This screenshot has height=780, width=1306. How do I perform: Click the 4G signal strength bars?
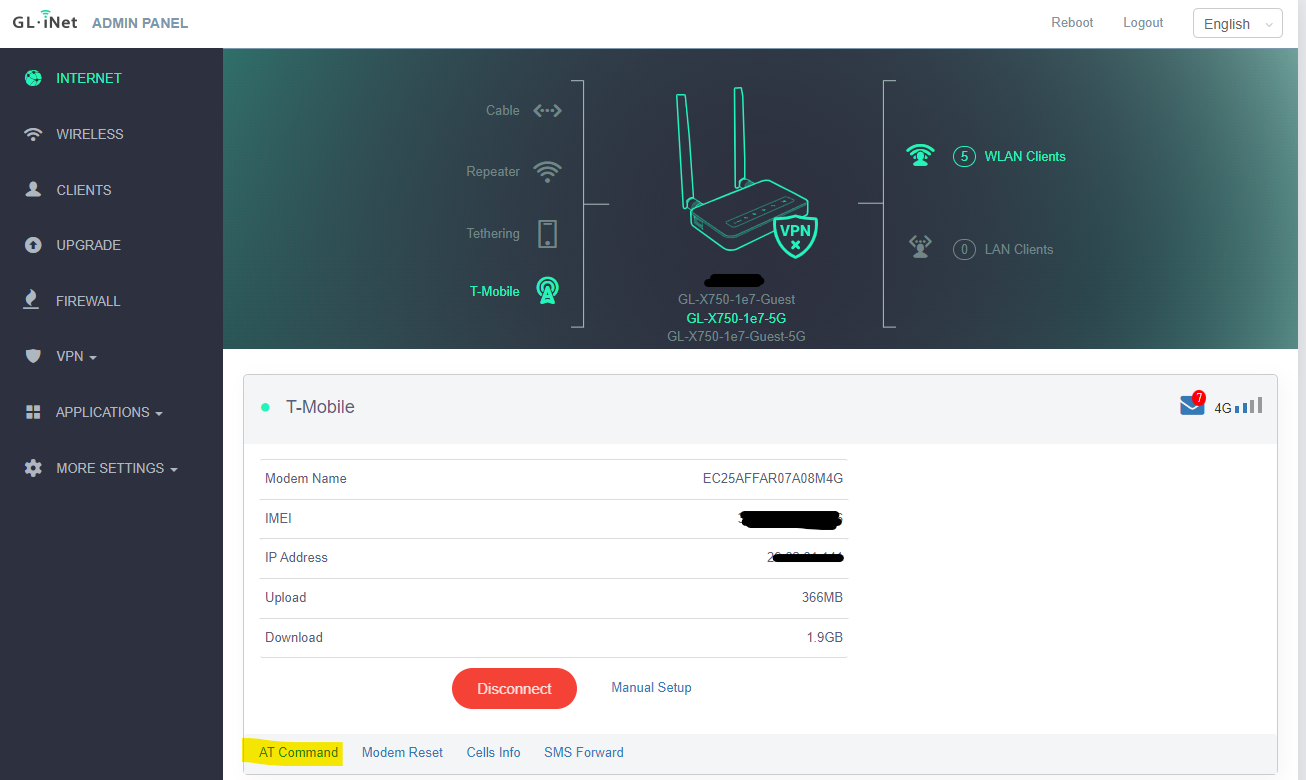pos(1248,405)
